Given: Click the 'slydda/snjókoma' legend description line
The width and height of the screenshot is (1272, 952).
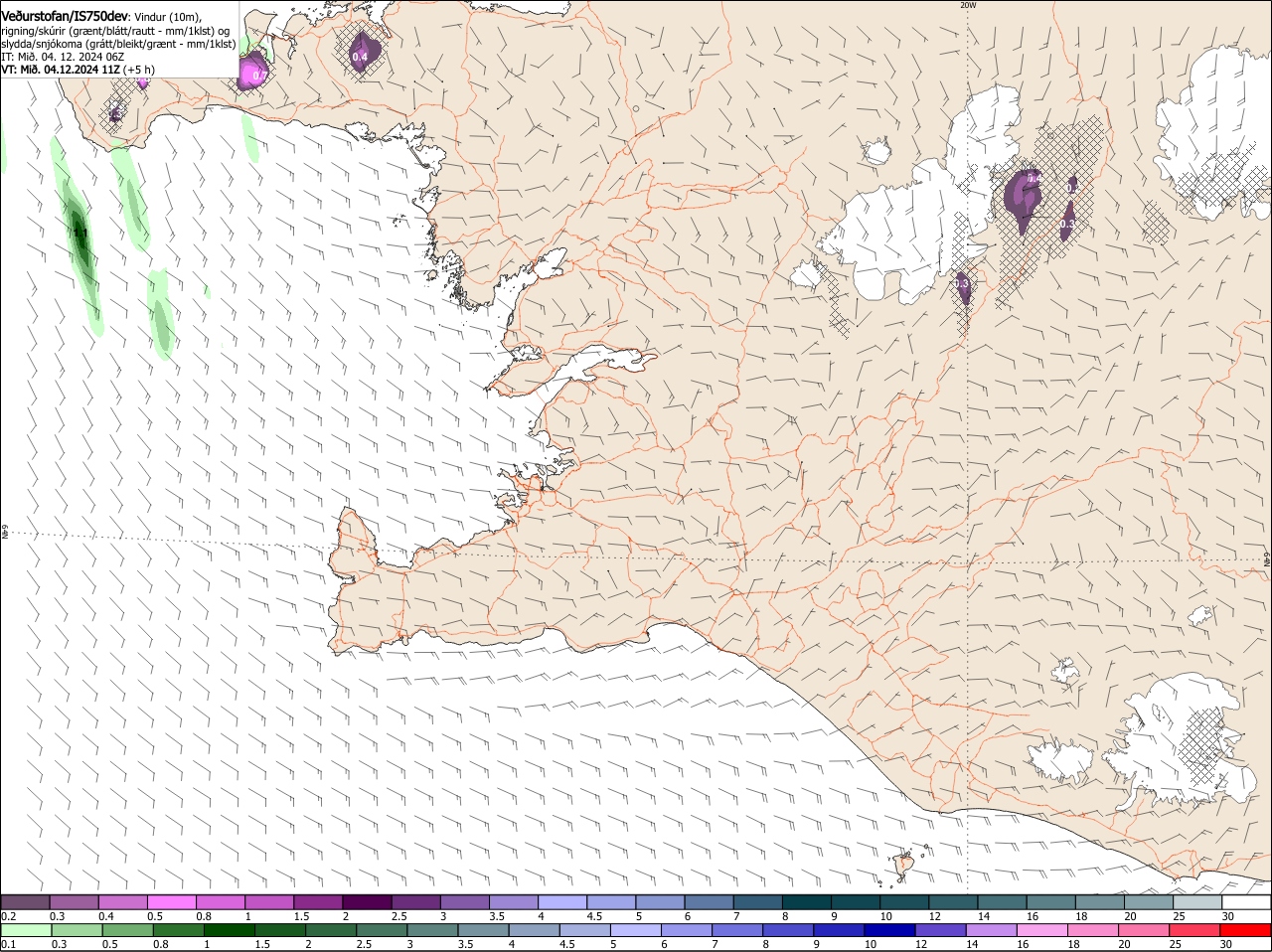Looking at the screenshot, I should pos(118,44).
